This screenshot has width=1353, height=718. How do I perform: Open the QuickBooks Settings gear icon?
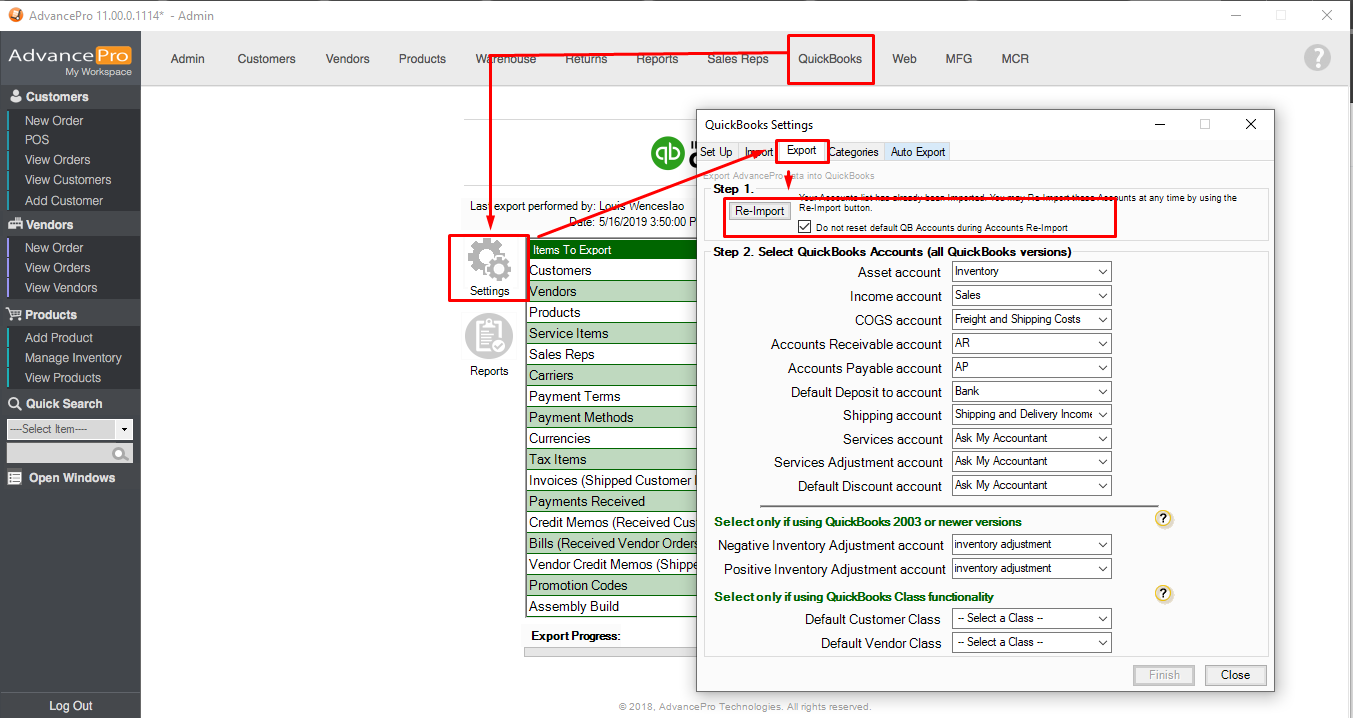coord(489,263)
